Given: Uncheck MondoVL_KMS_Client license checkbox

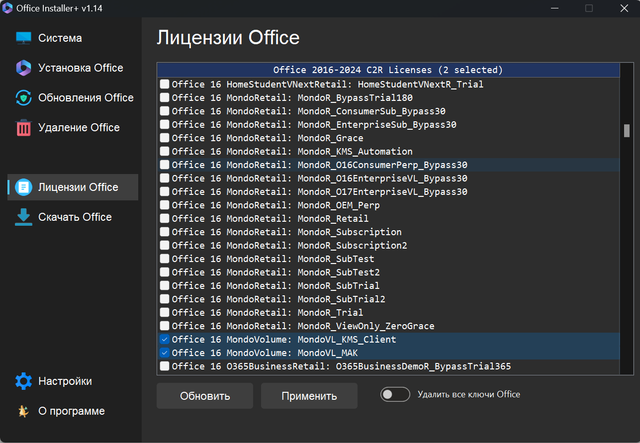Looking at the screenshot, I should [x=164, y=339].
